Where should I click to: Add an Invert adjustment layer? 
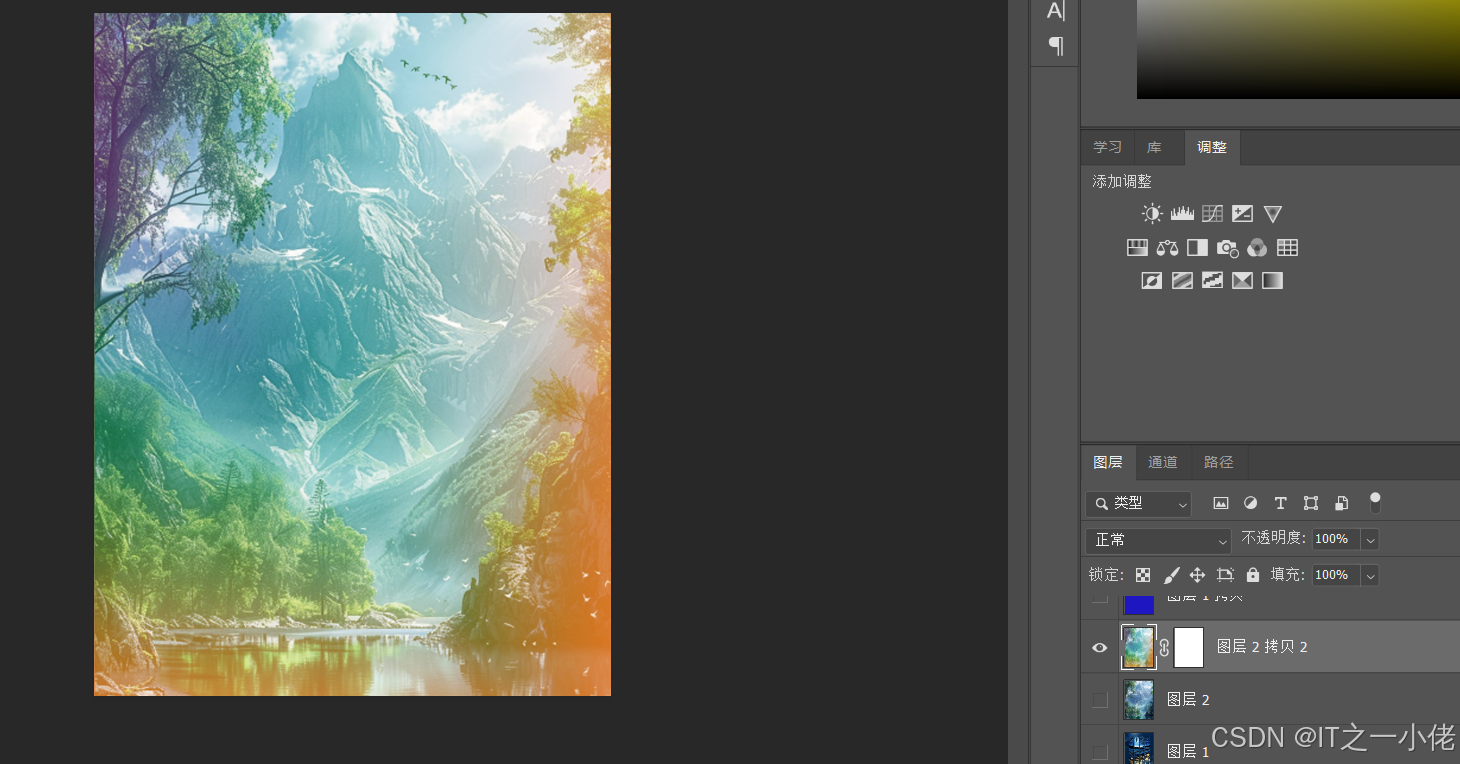coord(1152,280)
